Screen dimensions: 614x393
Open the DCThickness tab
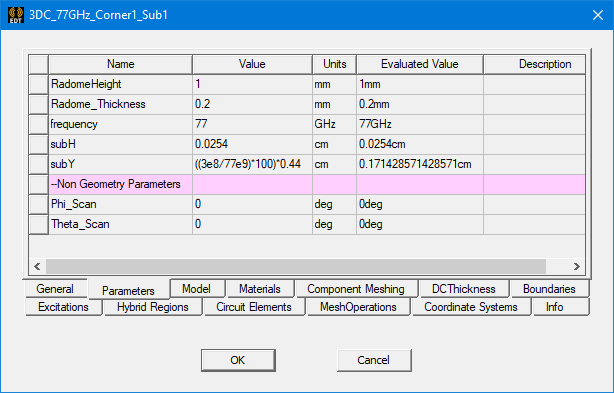[x=464, y=289]
